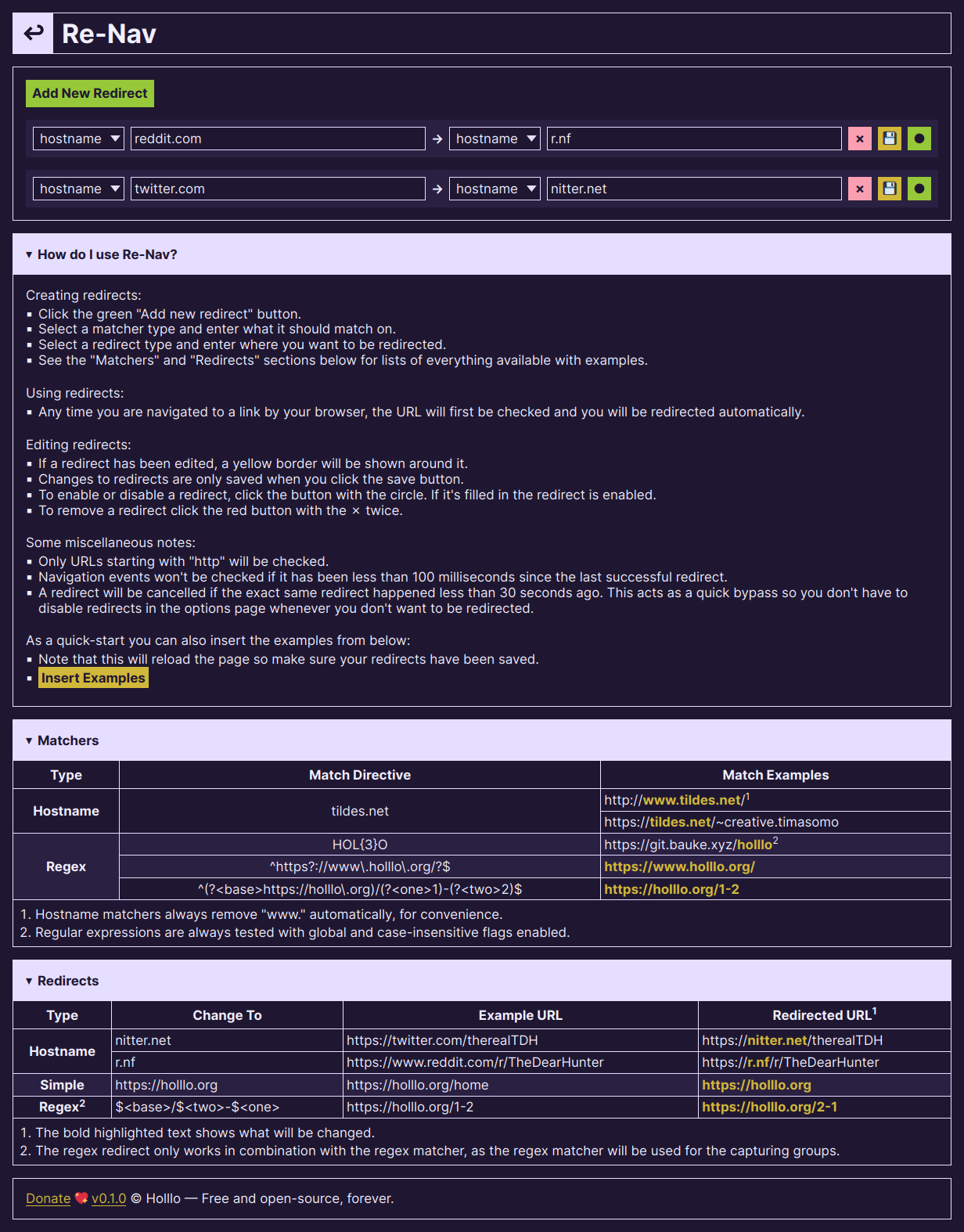
Task: Open the redirect type dropdown next to r.nf
Action: coord(495,139)
